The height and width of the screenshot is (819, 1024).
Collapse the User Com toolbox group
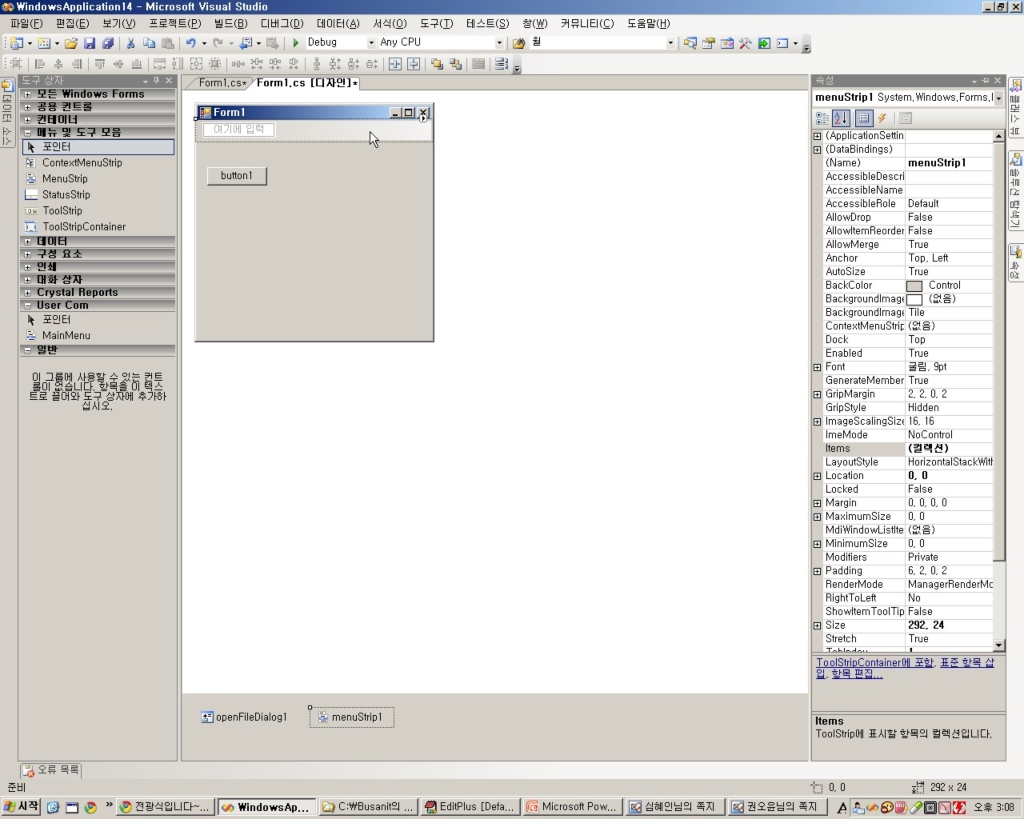coord(27,305)
